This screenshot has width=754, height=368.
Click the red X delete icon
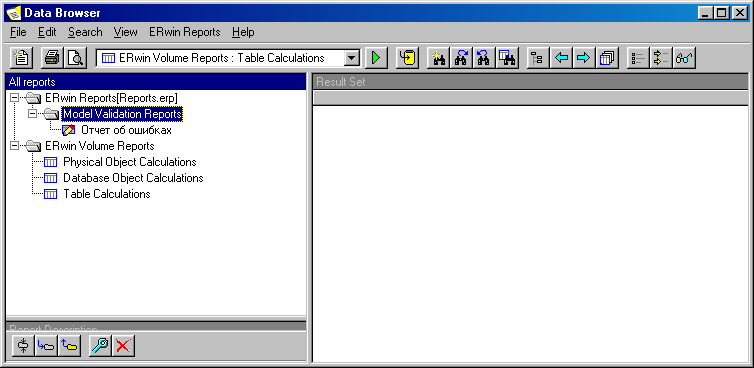click(124, 345)
